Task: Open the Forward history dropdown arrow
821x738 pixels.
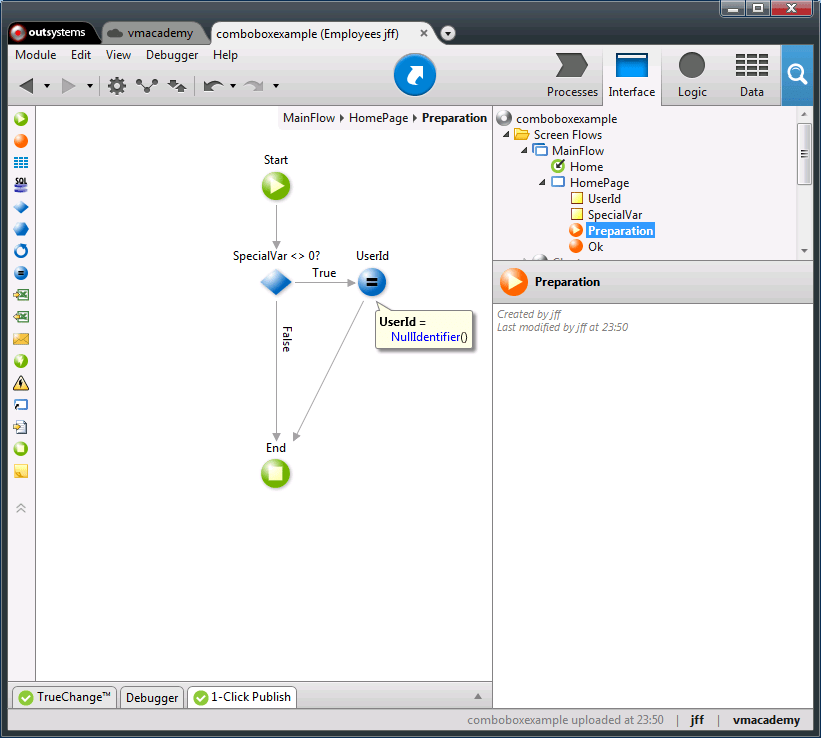Action: [90, 86]
